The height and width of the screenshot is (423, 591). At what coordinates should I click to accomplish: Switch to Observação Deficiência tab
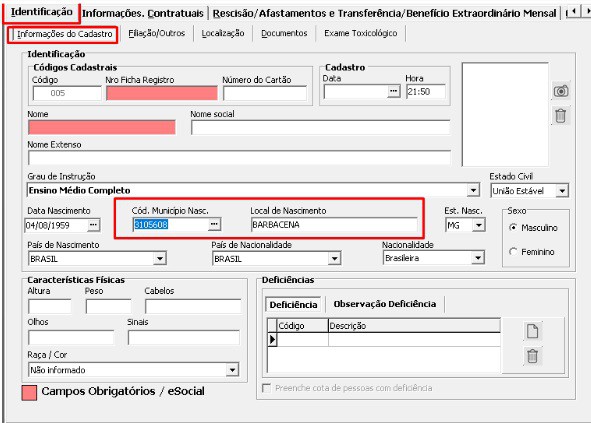point(385,304)
